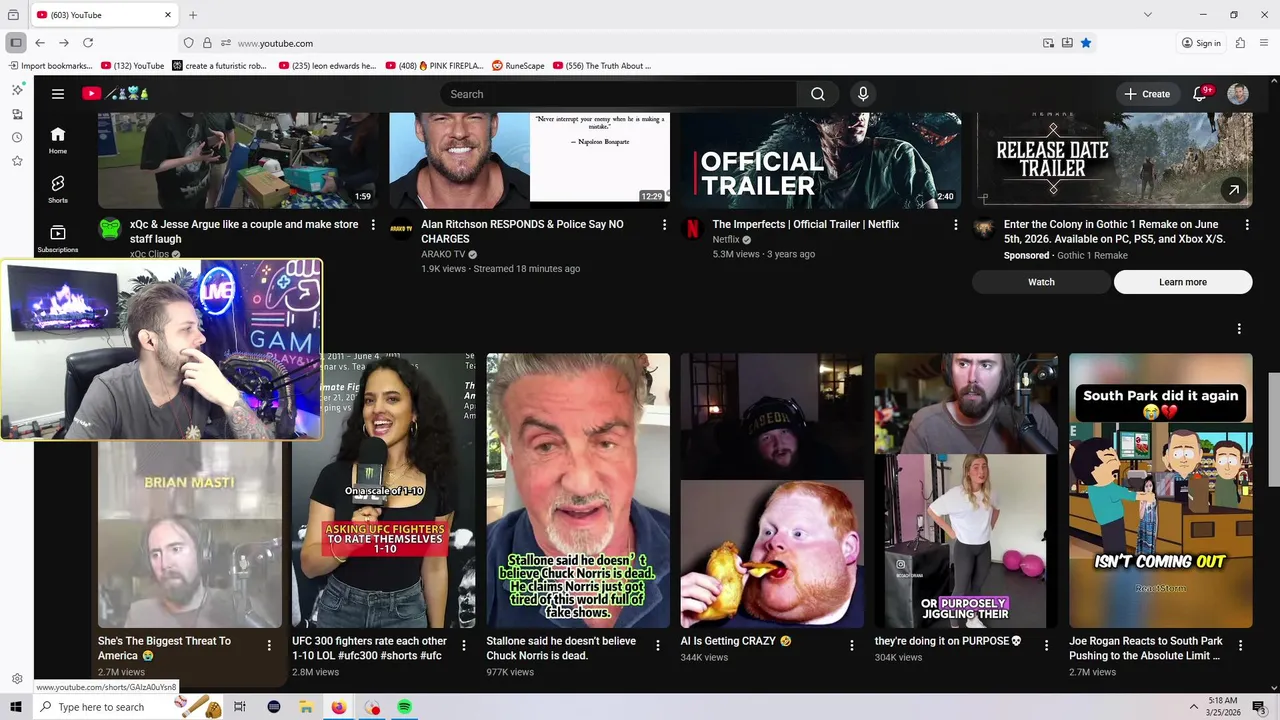Open sidebar bookmarks star icon
Viewport: 1280px width, 720px height.
(17, 161)
